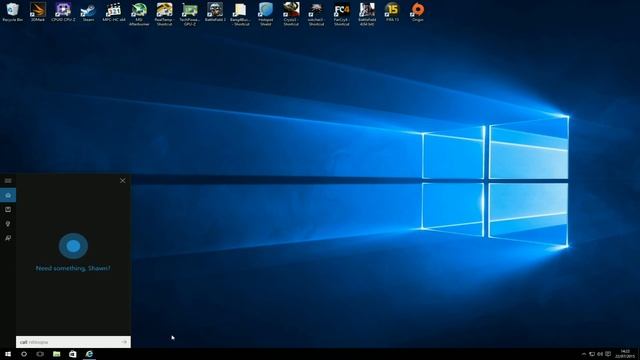Select the CPUID CPU-Z desktop shortcut
The width and height of the screenshot is (640, 360).
tap(63, 12)
